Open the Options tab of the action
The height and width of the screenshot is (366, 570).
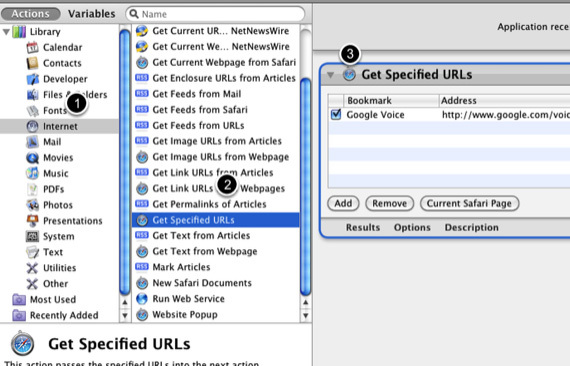click(x=412, y=227)
